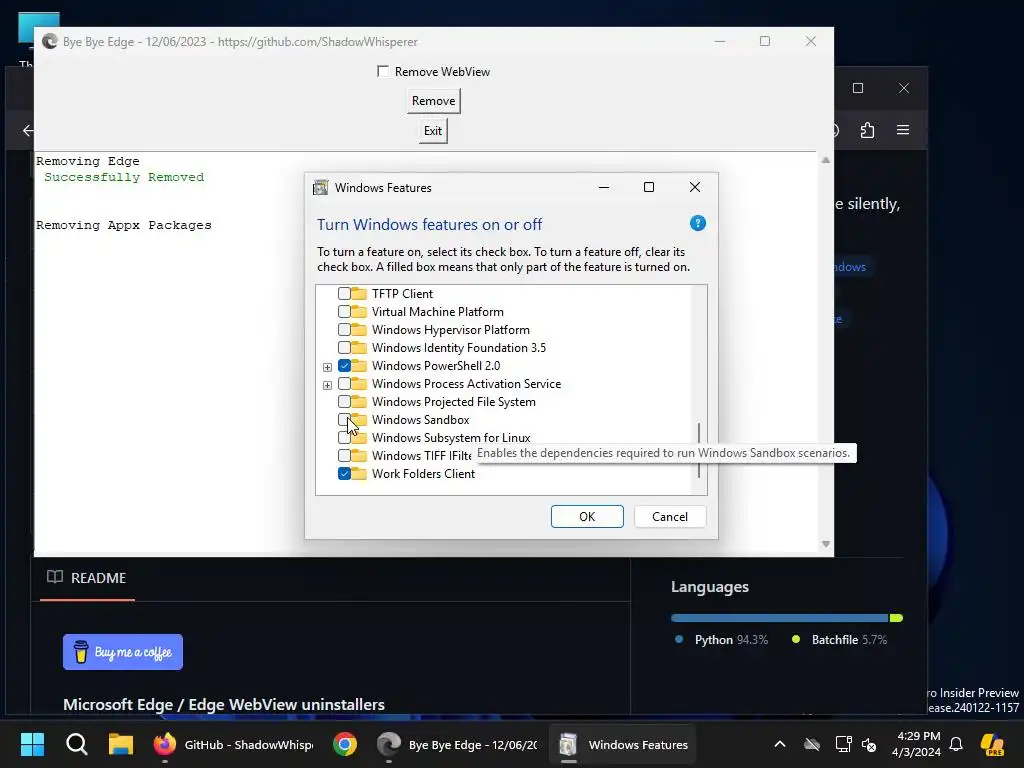Click the README book icon
Viewport: 1024px width, 768px height.
click(55, 577)
